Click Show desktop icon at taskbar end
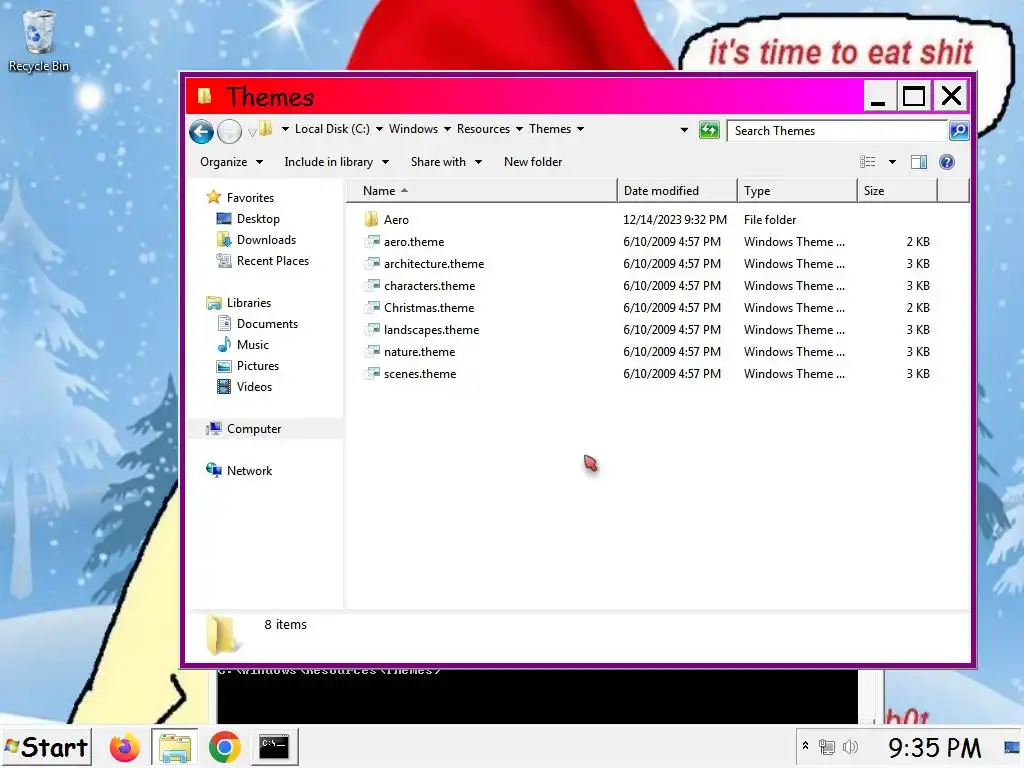Viewport: 1024px width, 768px height. (x=1013, y=747)
